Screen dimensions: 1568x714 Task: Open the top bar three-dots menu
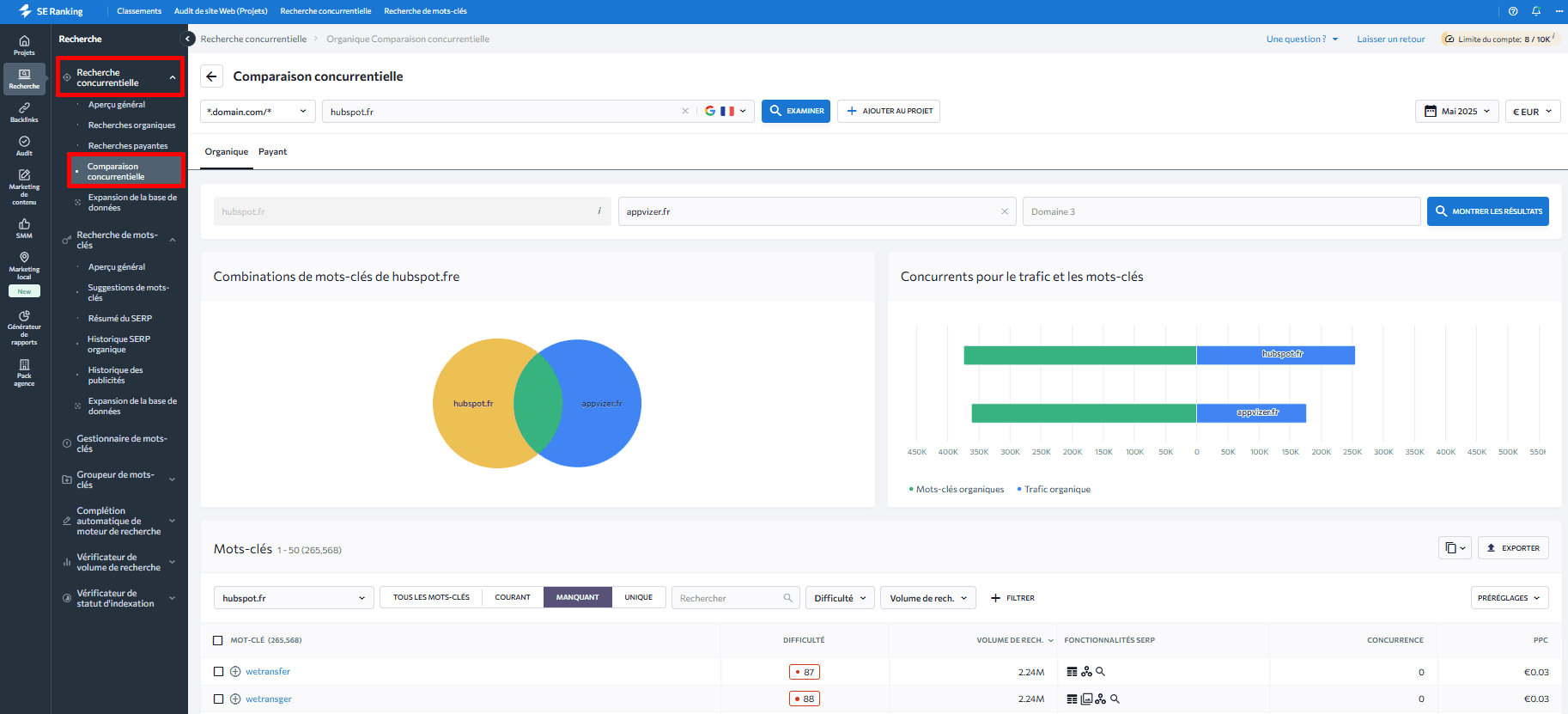pyautogui.click(x=1559, y=11)
